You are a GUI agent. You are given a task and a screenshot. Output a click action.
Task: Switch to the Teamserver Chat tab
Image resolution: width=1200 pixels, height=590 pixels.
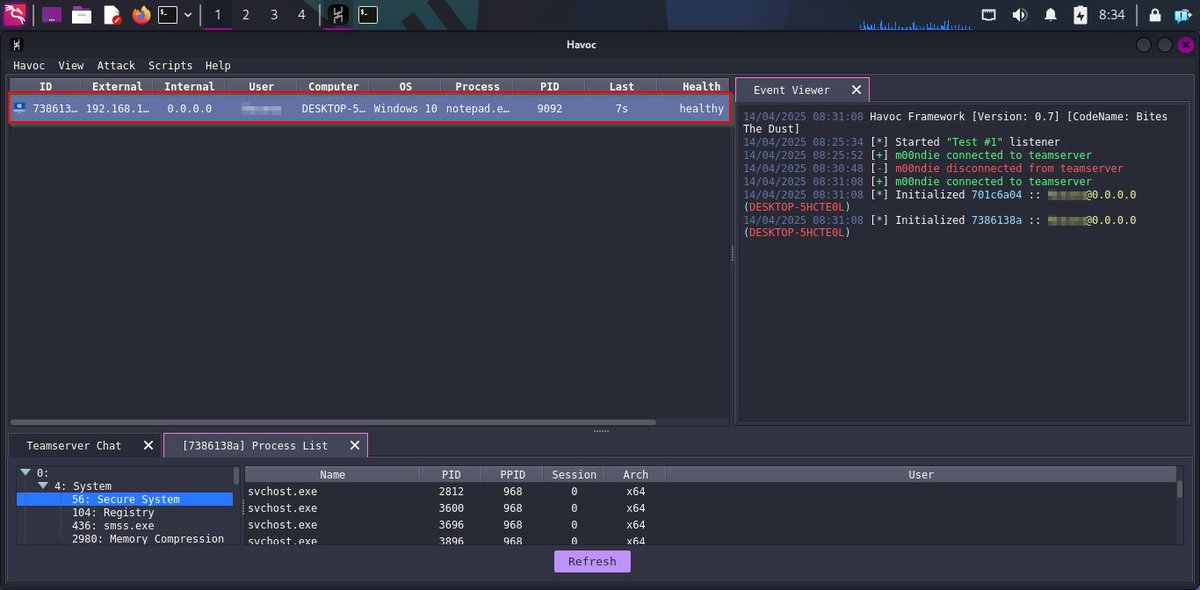pyautogui.click(x=73, y=445)
